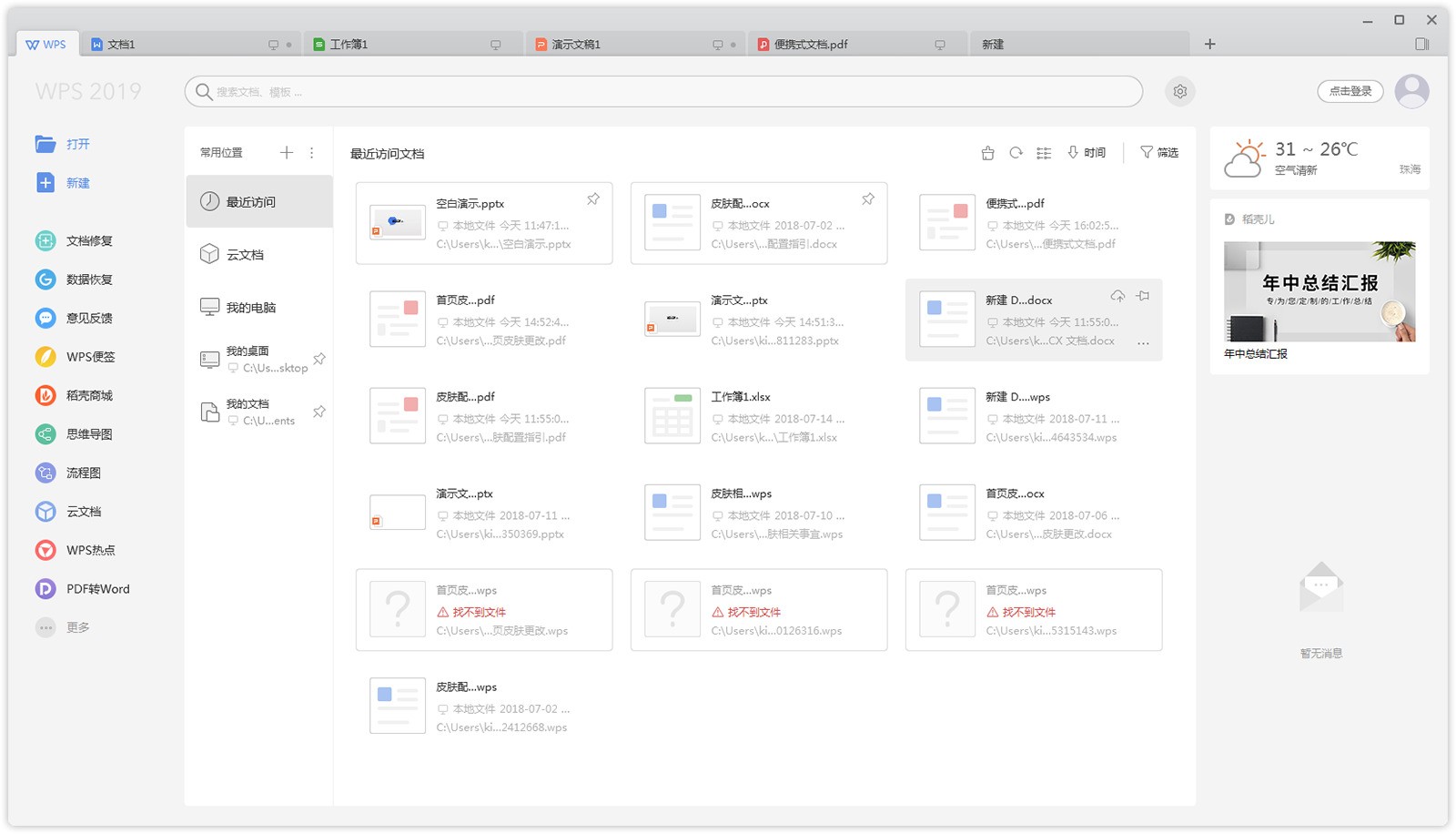
Task: Pin 我的桌面 in the common locations list
Action: click(318, 358)
